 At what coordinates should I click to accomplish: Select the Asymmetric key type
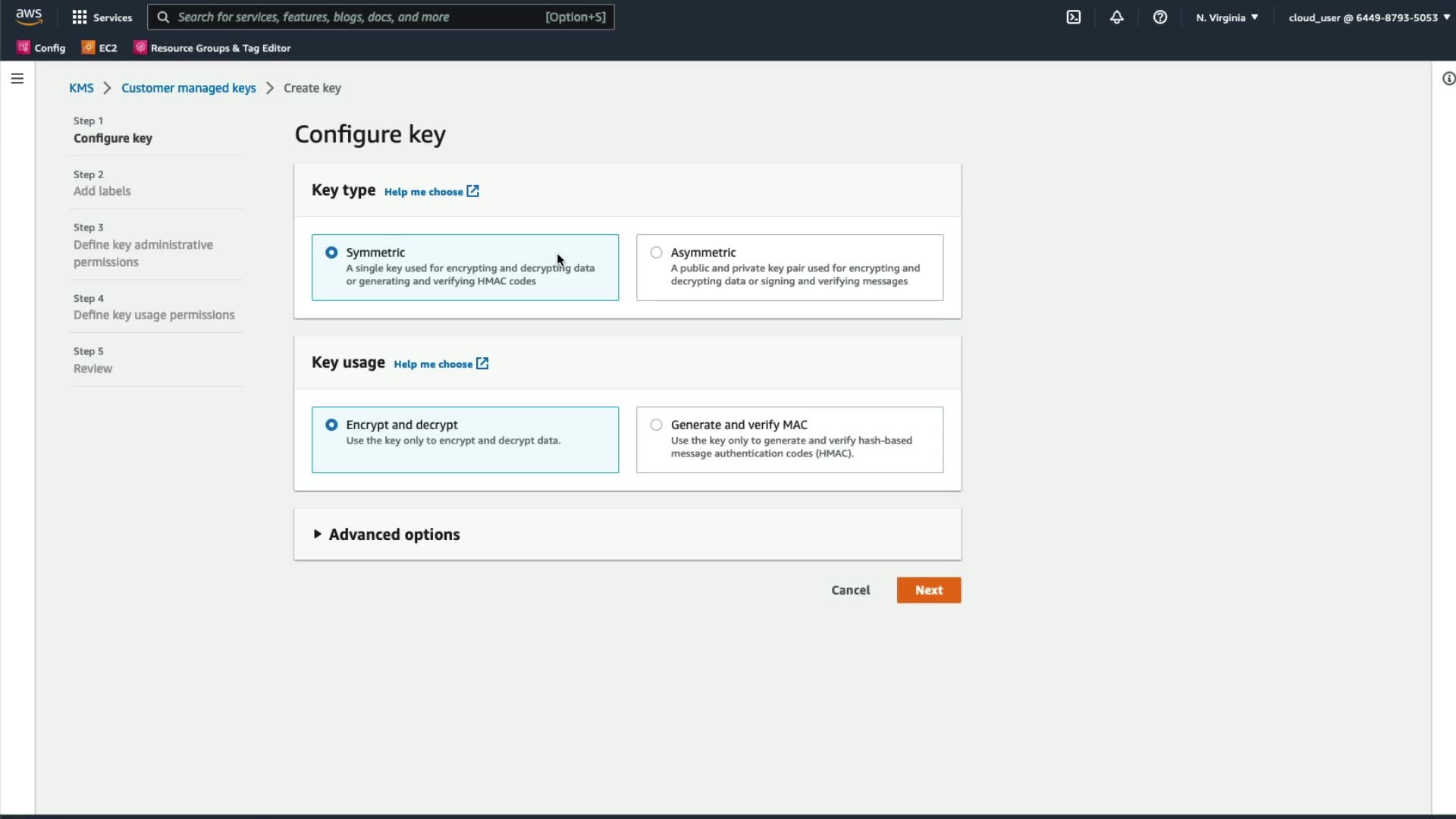pyautogui.click(x=656, y=253)
